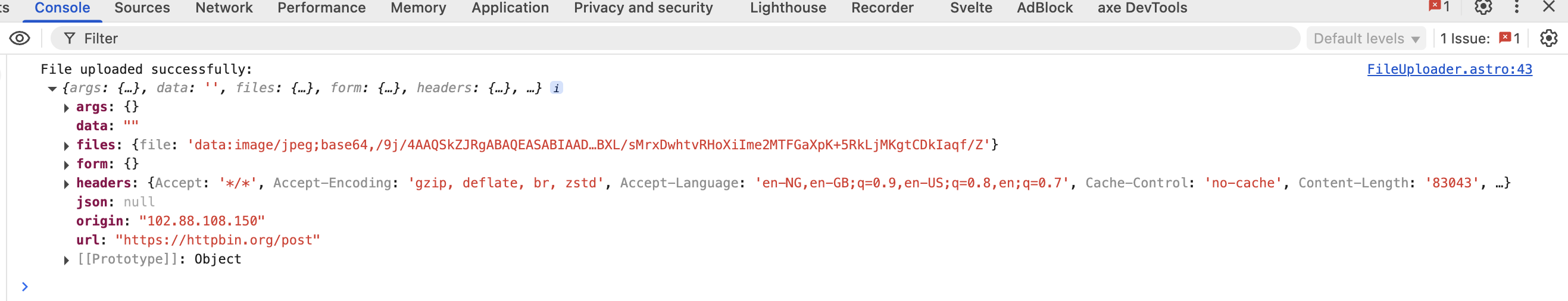Switch to the Network tab
This screenshot has width=1568, height=301.
click(223, 8)
